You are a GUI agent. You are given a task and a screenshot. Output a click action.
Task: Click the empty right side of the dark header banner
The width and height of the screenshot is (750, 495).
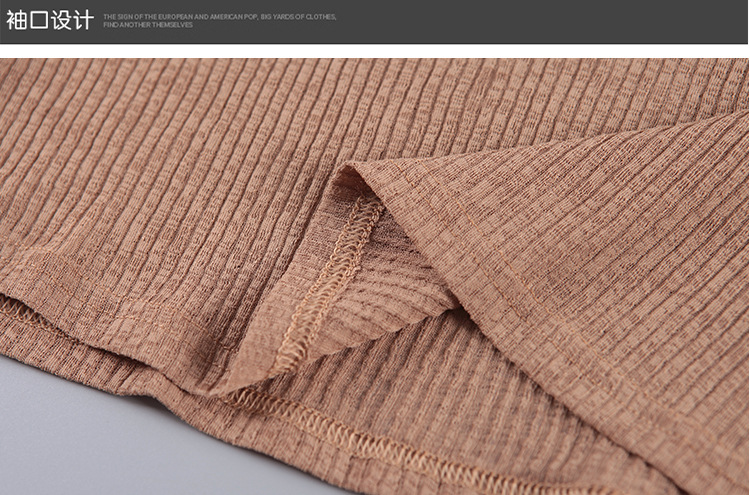(x=560, y=21)
